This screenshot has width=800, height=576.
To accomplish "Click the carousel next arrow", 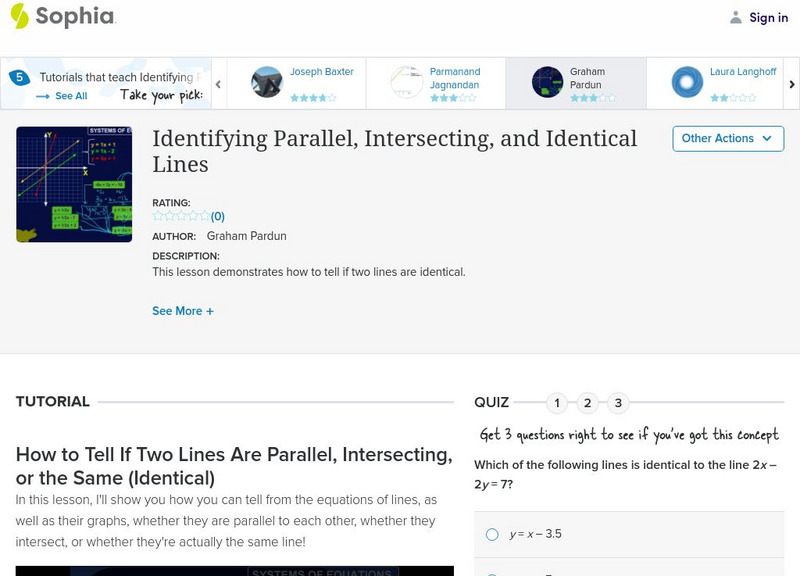I will [x=792, y=84].
